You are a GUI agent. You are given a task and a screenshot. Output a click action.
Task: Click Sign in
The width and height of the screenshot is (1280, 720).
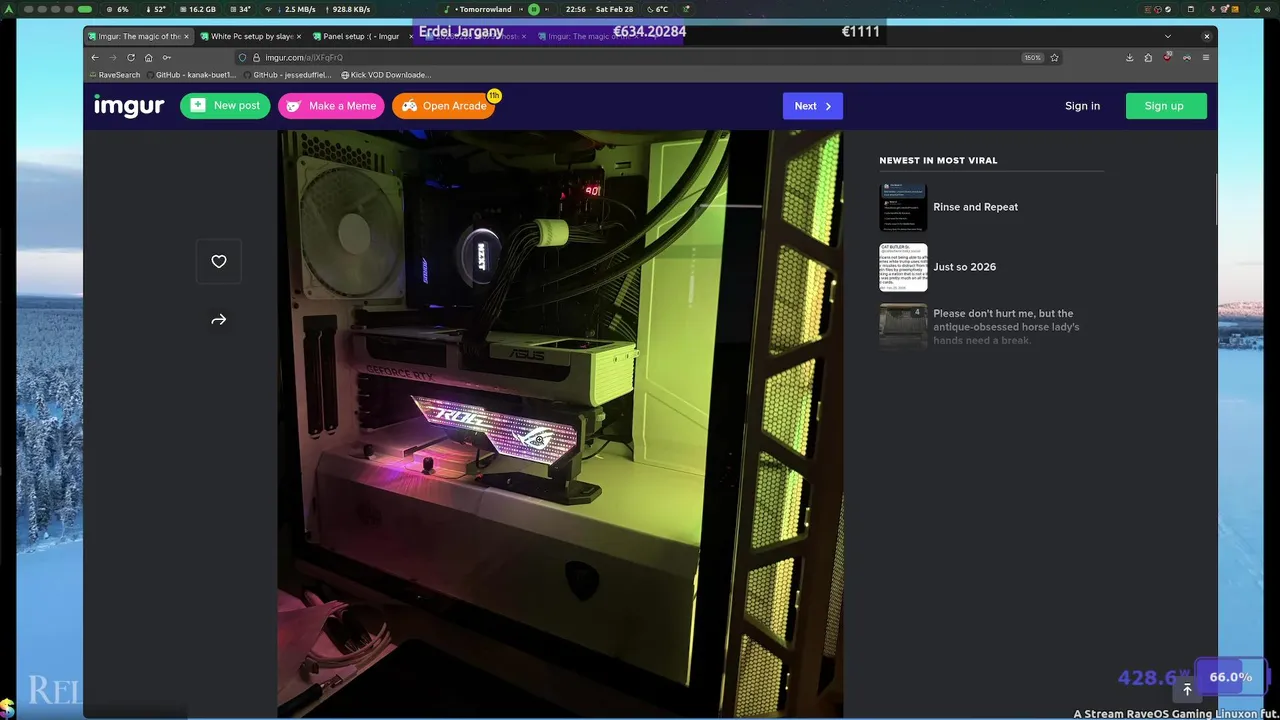1082,106
